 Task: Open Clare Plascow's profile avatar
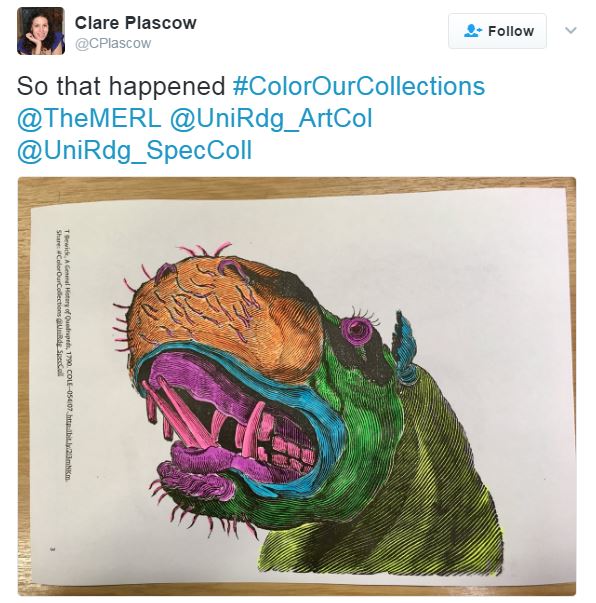(41, 31)
